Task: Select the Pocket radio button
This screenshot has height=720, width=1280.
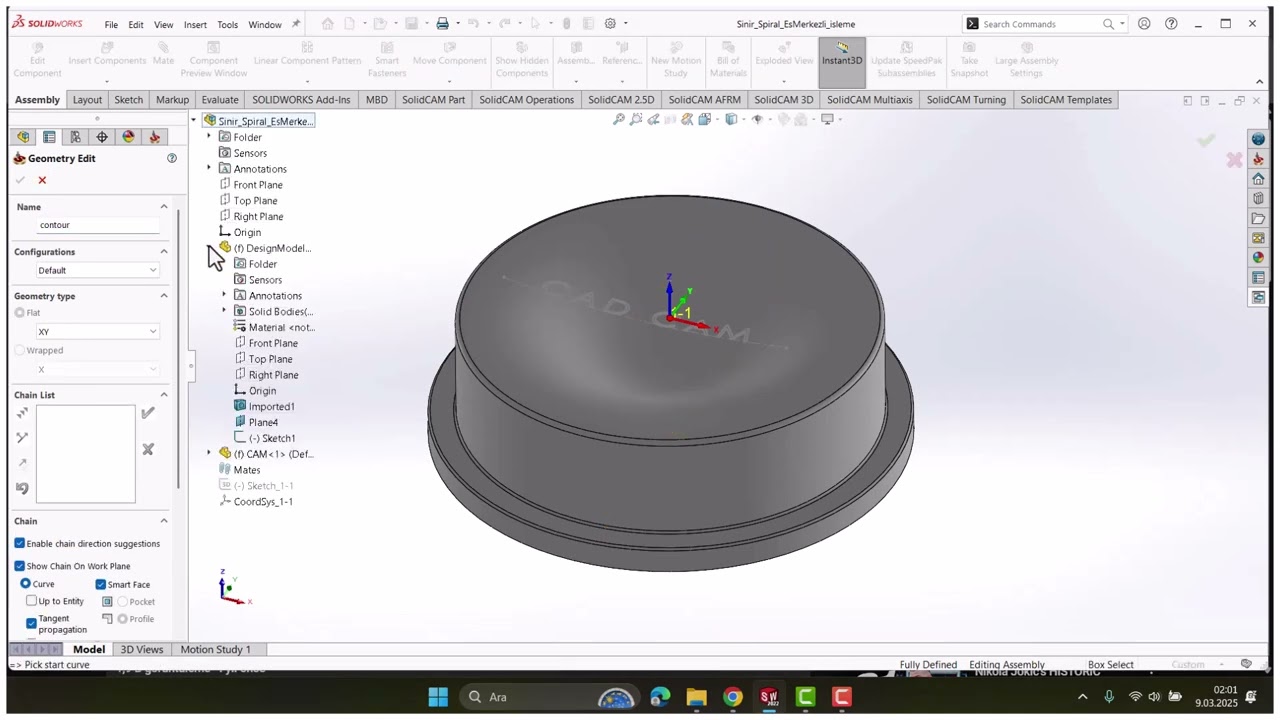Action: 123,602
